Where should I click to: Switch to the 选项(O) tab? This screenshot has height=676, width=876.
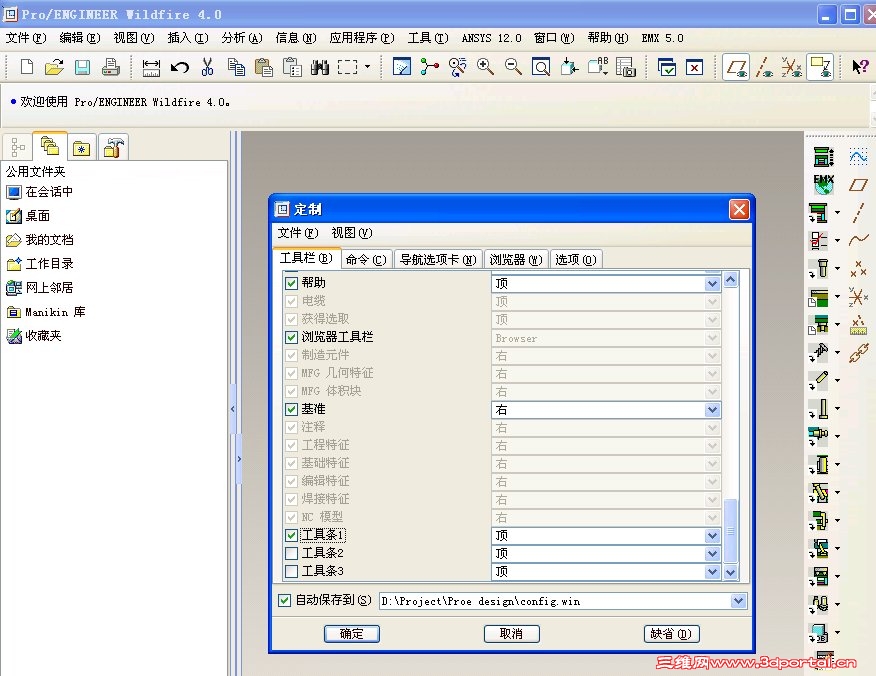tap(575, 260)
